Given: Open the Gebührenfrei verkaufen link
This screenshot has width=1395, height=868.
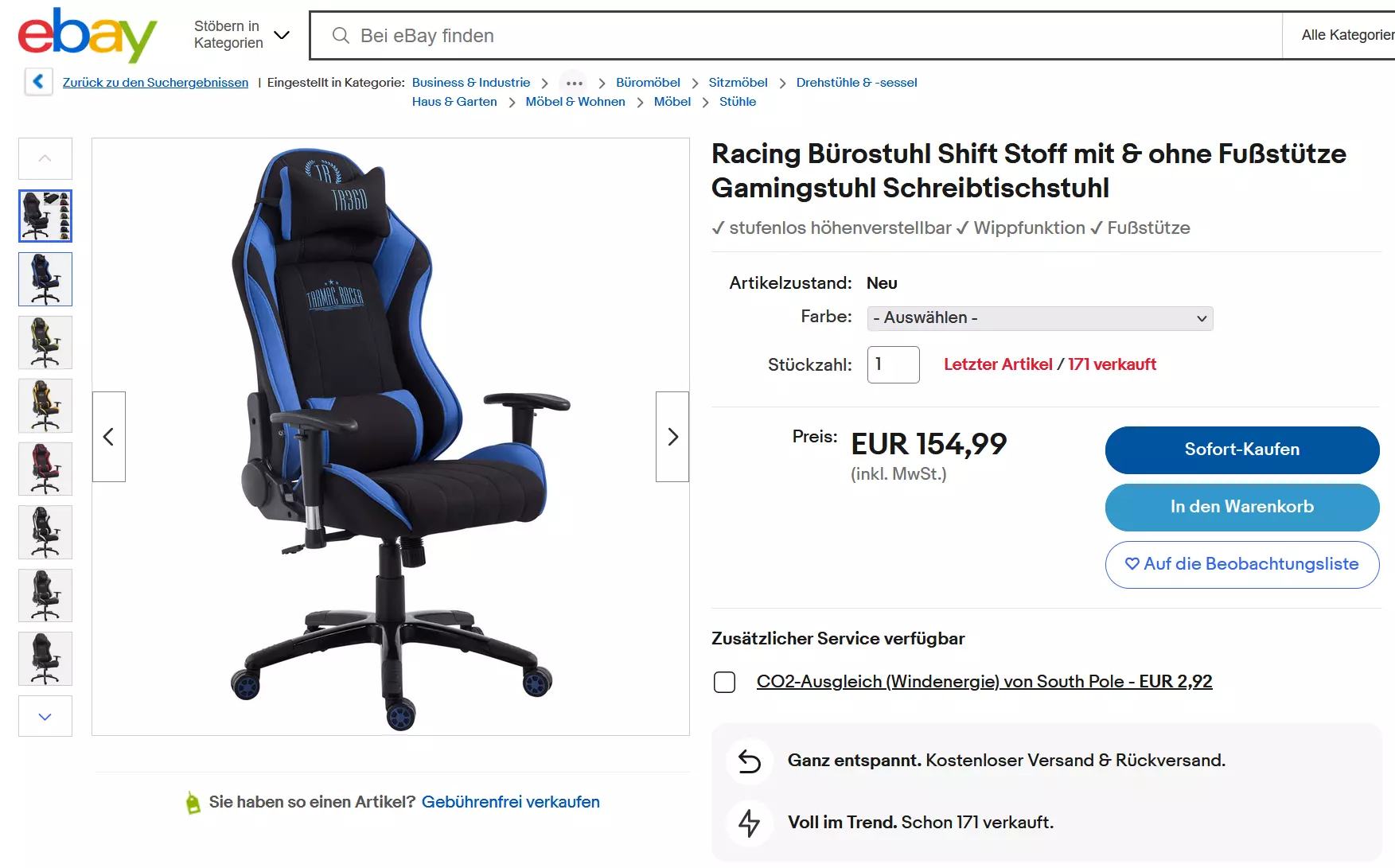Looking at the screenshot, I should pyautogui.click(x=511, y=802).
